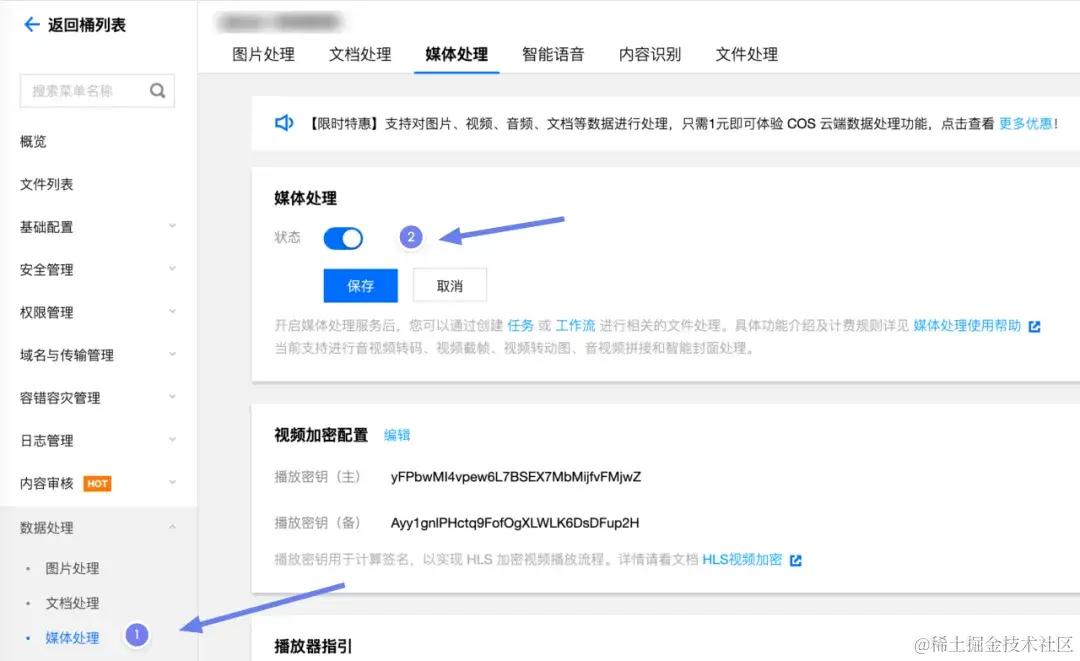
Task: Click the external link icon next to HLS视频加密
Action: coord(794,561)
